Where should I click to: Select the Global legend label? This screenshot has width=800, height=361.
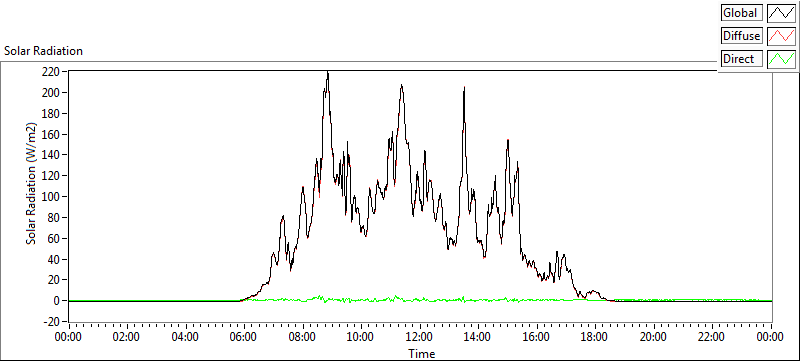(742, 13)
